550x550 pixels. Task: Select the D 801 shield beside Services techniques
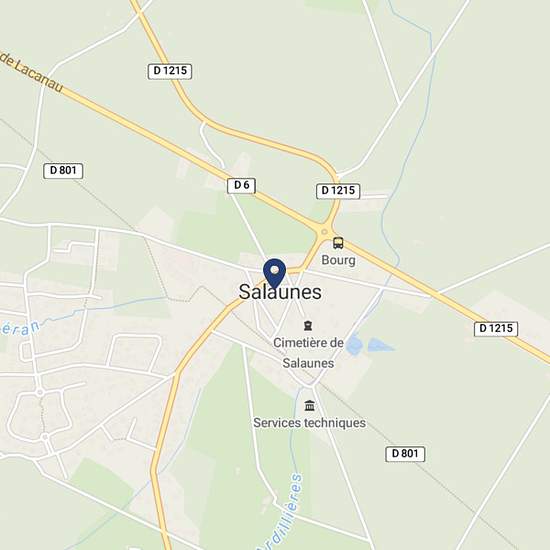(405, 454)
